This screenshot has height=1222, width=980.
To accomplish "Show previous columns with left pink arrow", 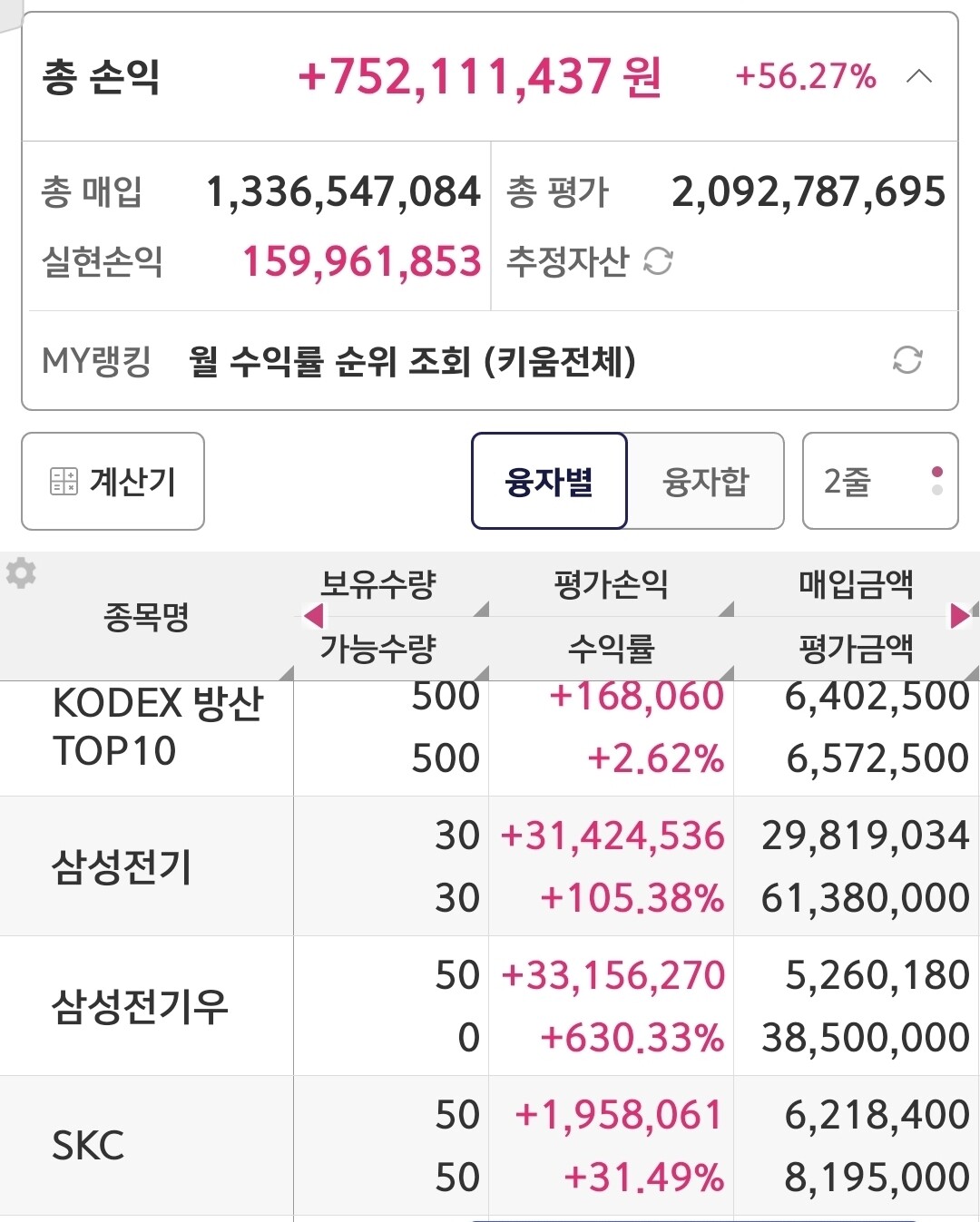I will [x=314, y=617].
